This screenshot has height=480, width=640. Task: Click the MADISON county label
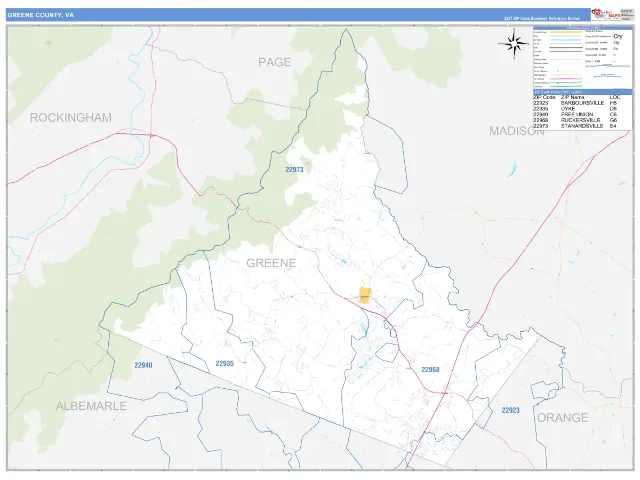pos(517,131)
